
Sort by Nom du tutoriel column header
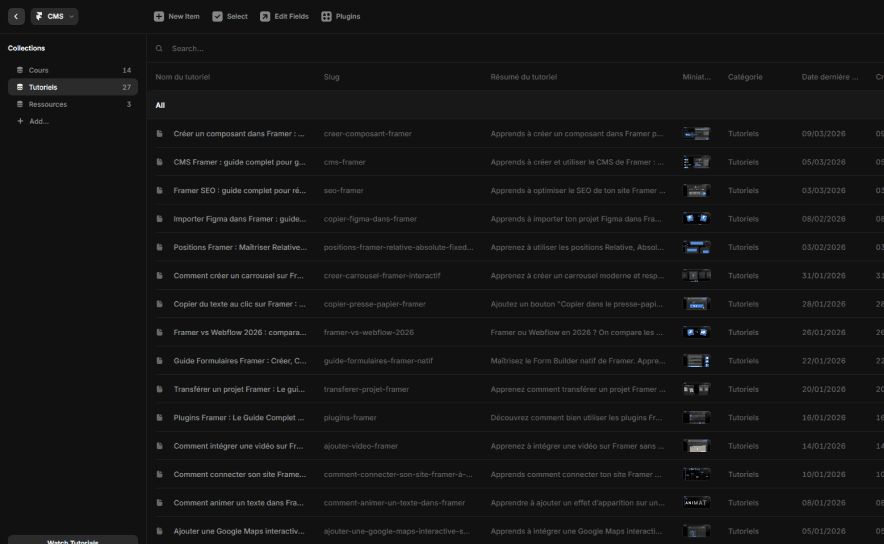tap(183, 77)
